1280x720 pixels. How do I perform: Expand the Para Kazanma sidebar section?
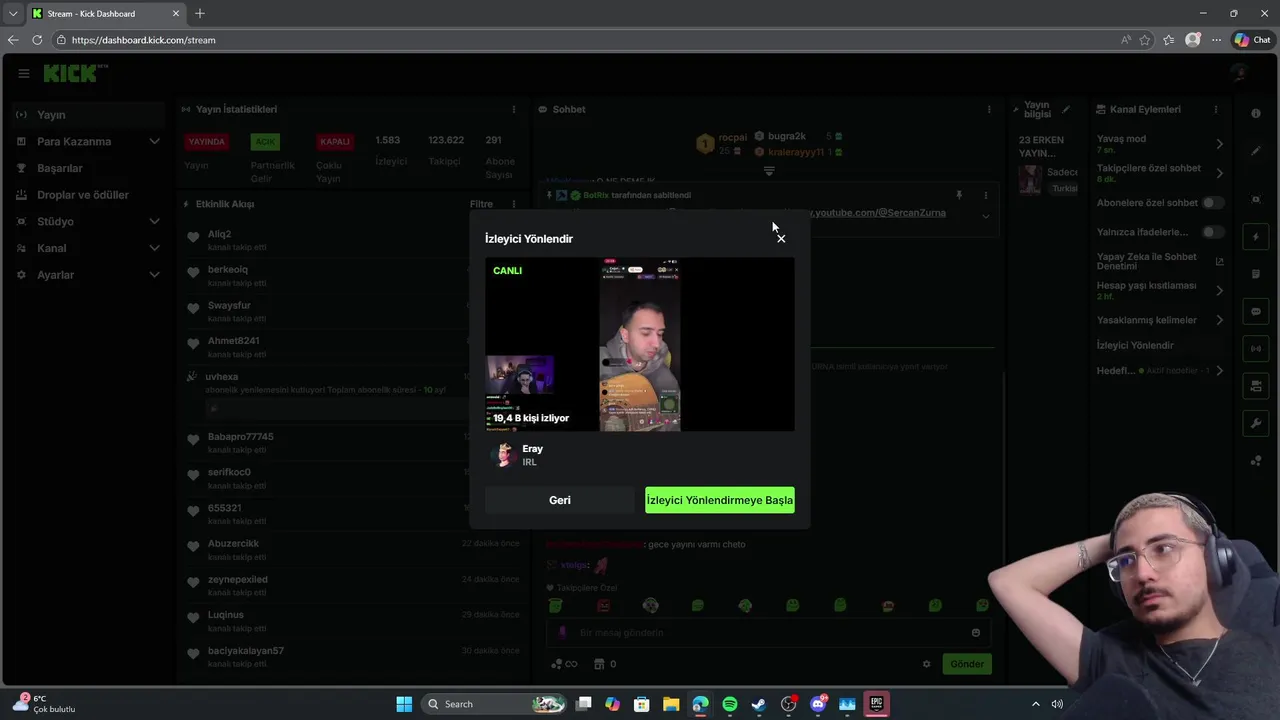pyautogui.click(x=88, y=141)
